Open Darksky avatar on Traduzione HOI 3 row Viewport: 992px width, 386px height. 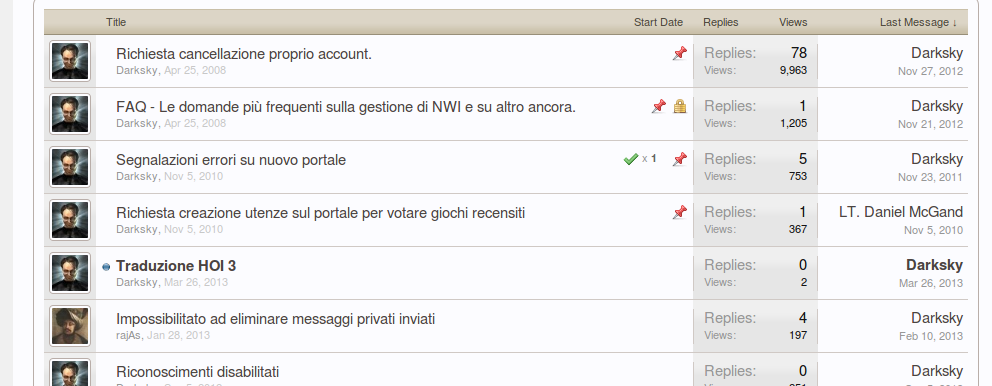70,273
